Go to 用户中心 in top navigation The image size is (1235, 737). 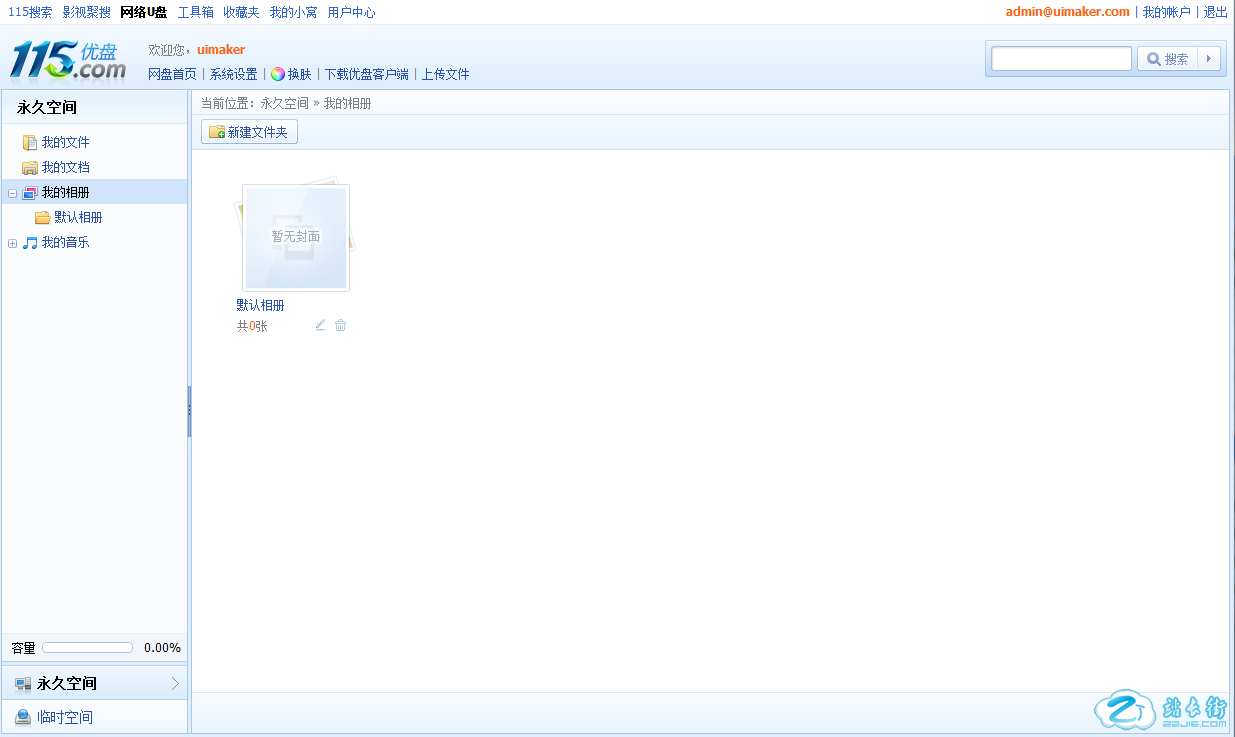(351, 12)
